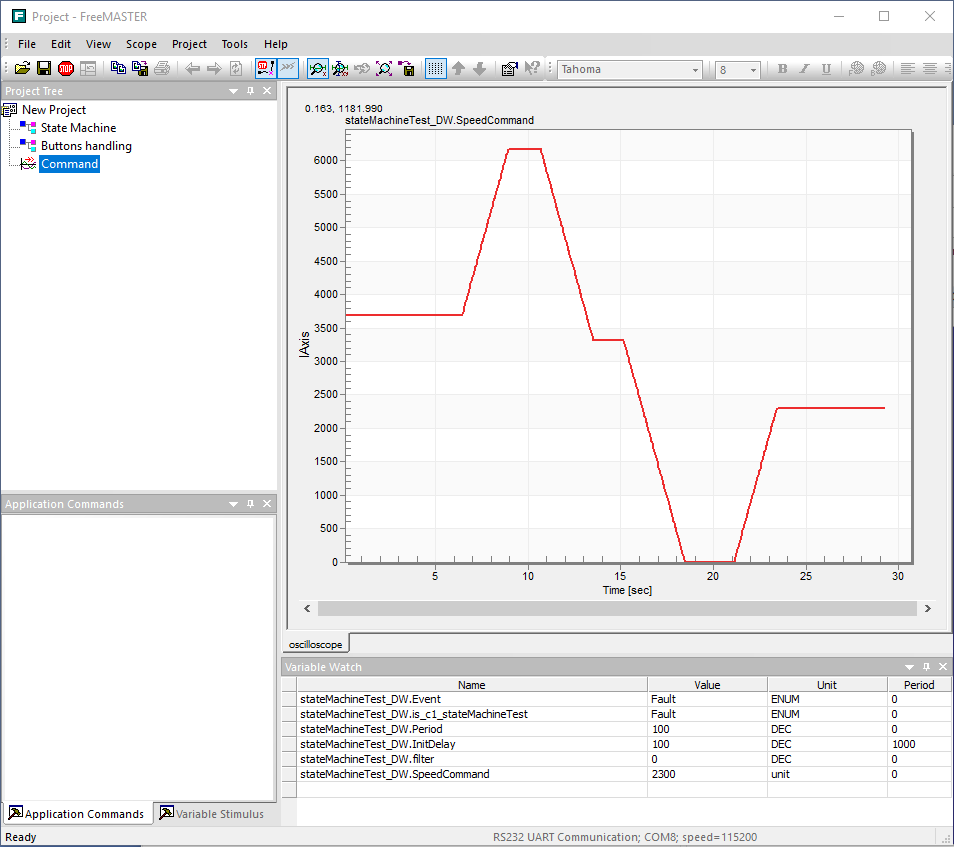Select the stateMachineTest_DW.SpeedCommand watch row

616,775
